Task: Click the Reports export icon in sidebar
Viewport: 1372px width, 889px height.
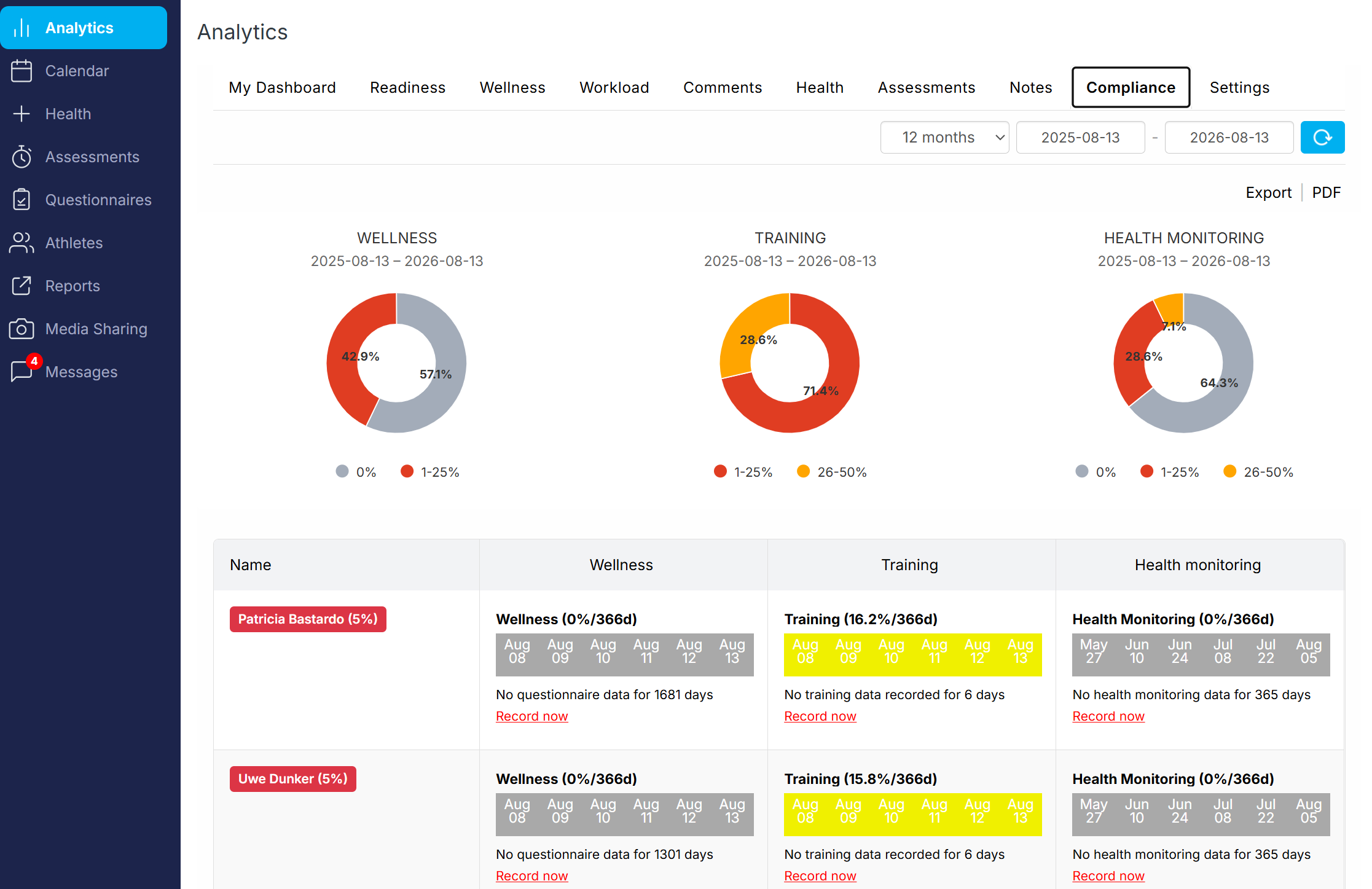Action: [x=22, y=286]
